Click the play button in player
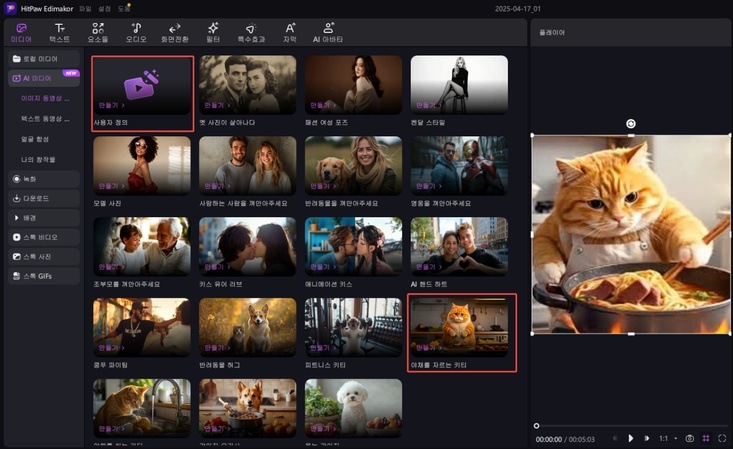733x449 pixels. pyautogui.click(x=630, y=438)
